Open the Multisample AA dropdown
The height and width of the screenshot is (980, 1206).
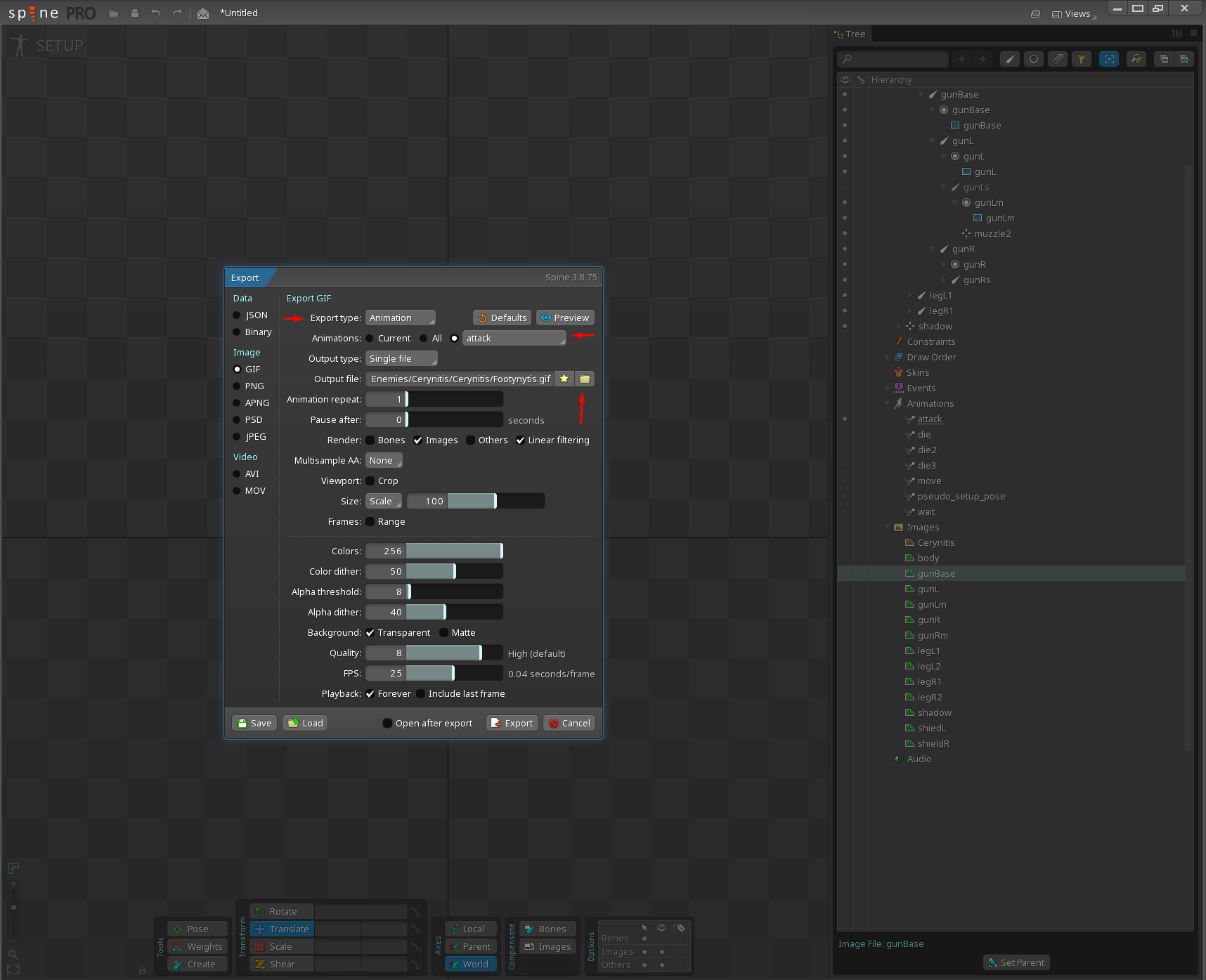pyautogui.click(x=384, y=461)
